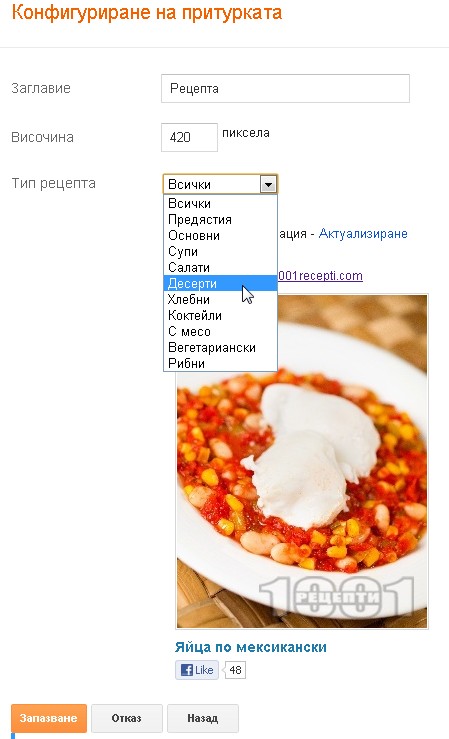
Task: Select Всички in the recipe type list
Action: (220, 204)
